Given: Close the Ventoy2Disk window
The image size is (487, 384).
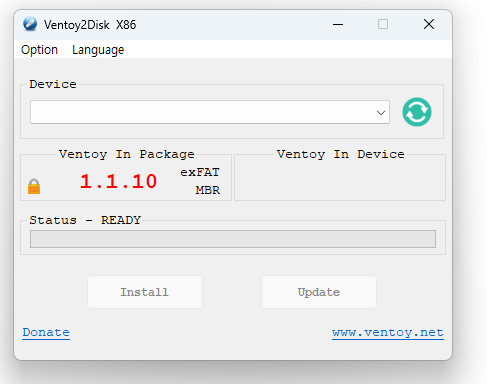Looking at the screenshot, I should (x=429, y=24).
